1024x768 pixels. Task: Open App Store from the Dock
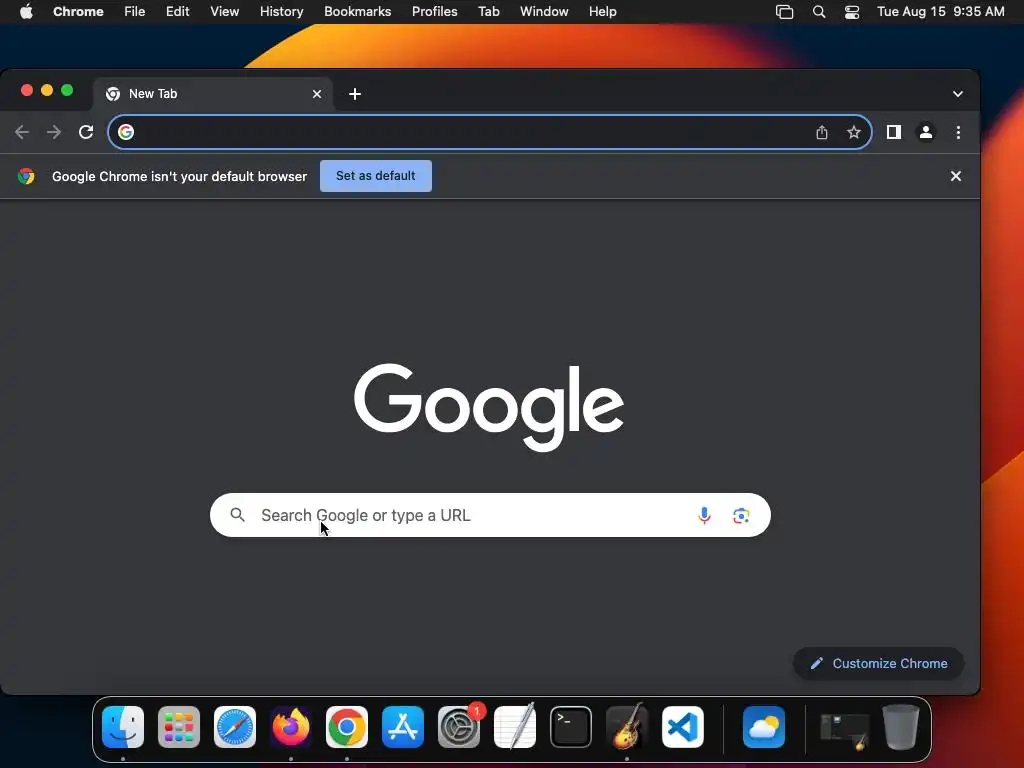[x=403, y=727]
